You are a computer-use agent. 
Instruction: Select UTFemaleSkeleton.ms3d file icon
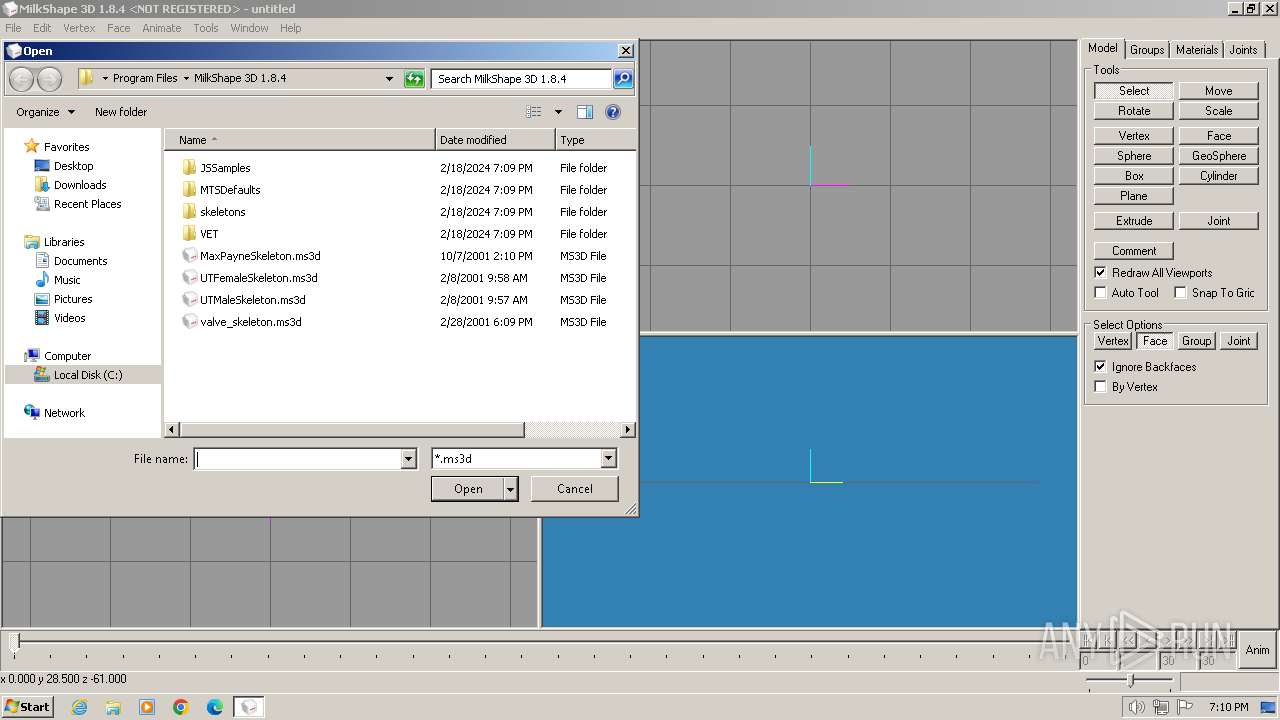(x=189, y=277)
